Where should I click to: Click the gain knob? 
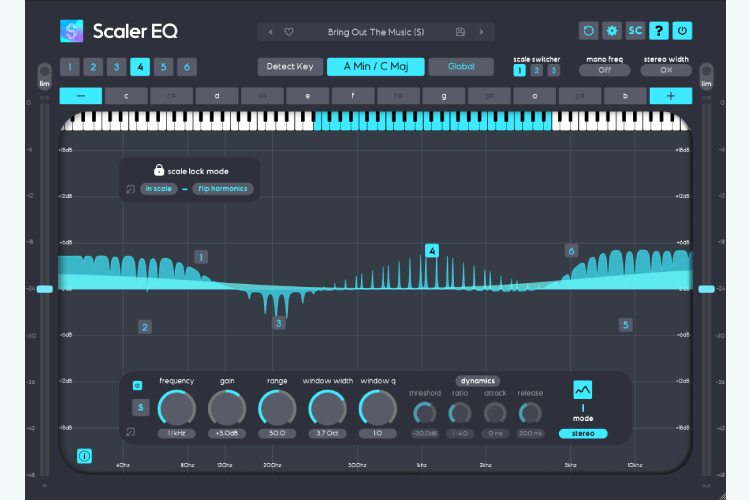coord(227,409)
